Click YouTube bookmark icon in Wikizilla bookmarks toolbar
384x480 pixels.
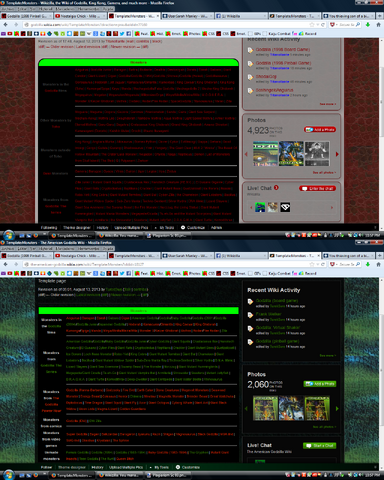[10, 34]
